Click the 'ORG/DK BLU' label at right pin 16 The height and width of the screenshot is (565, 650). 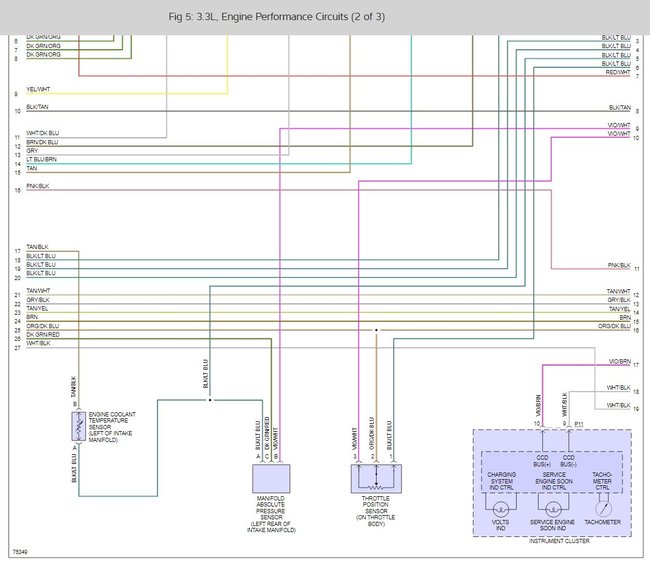(614, 326)
